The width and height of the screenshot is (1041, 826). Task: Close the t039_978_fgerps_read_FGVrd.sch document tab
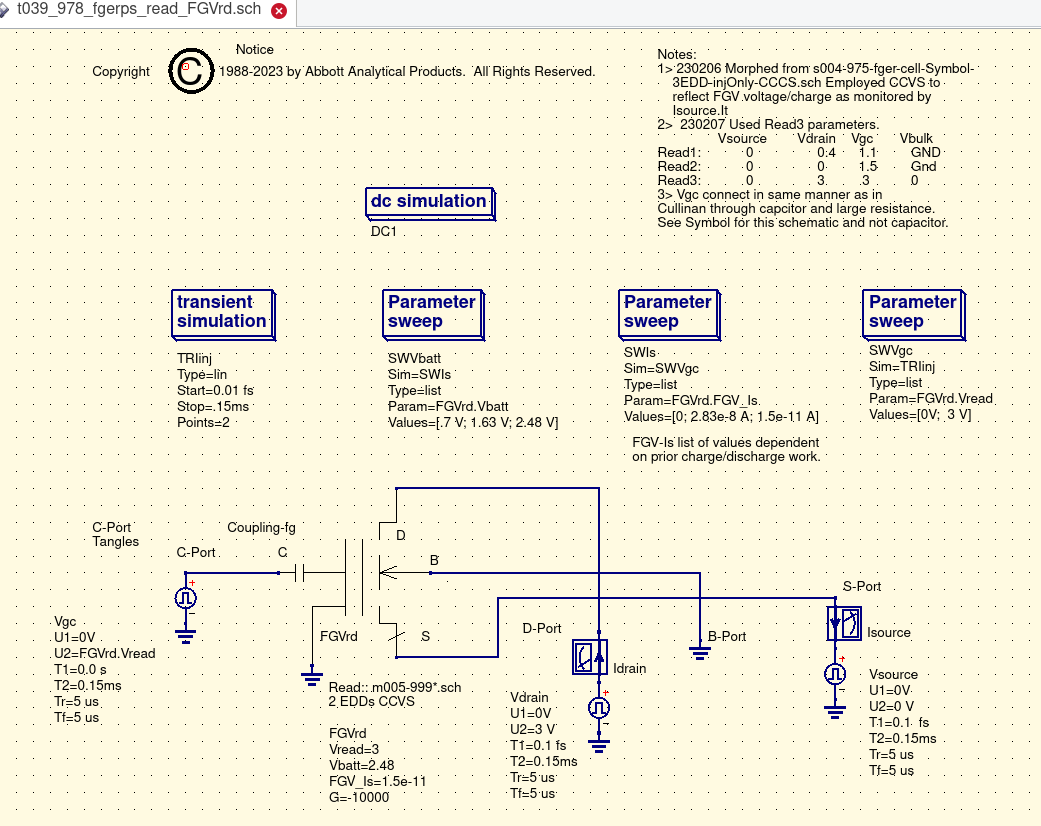[x=279, y=12]
